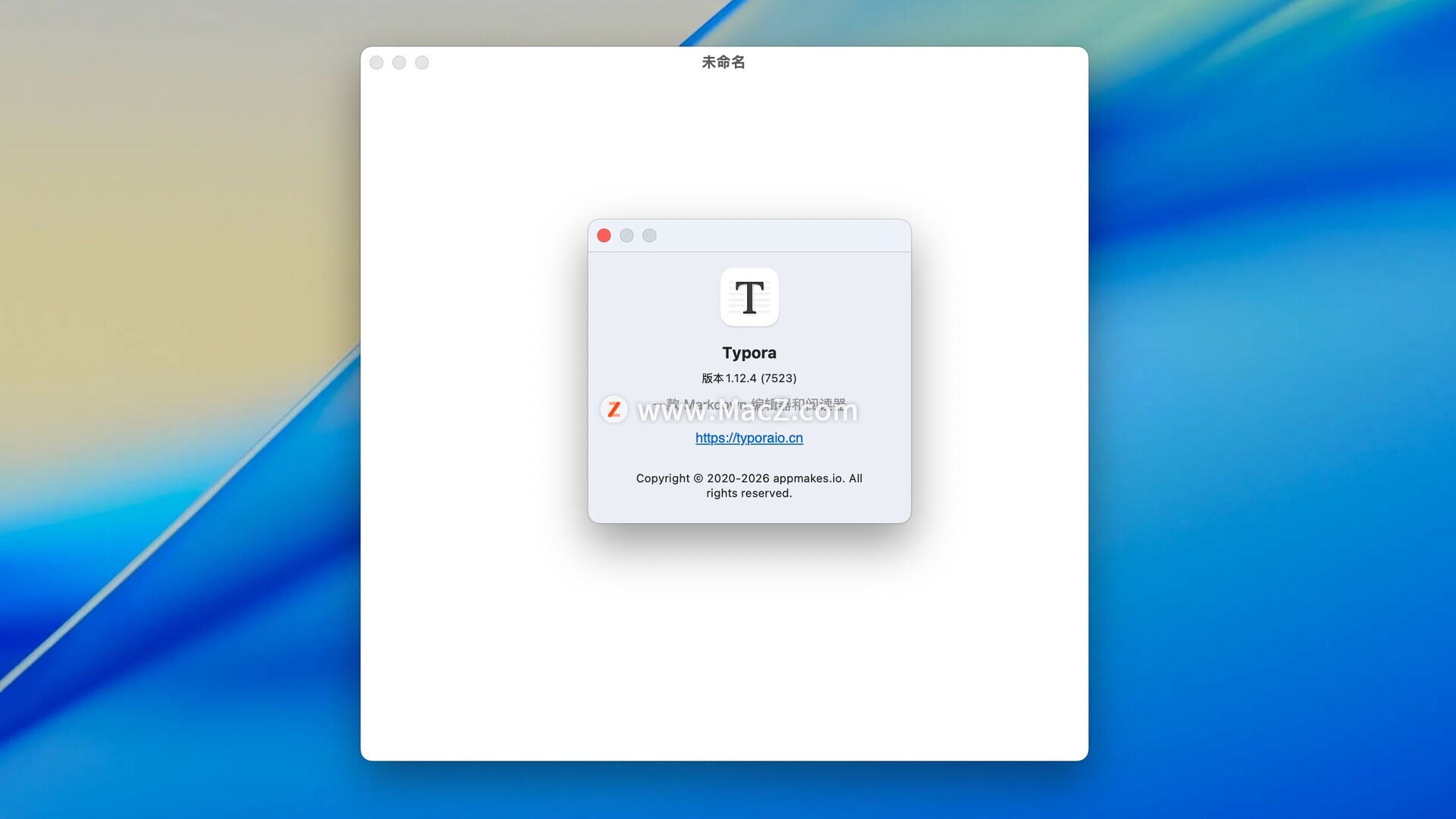
Task: Click the About dialog's title bar
Action: click(781, 236)
